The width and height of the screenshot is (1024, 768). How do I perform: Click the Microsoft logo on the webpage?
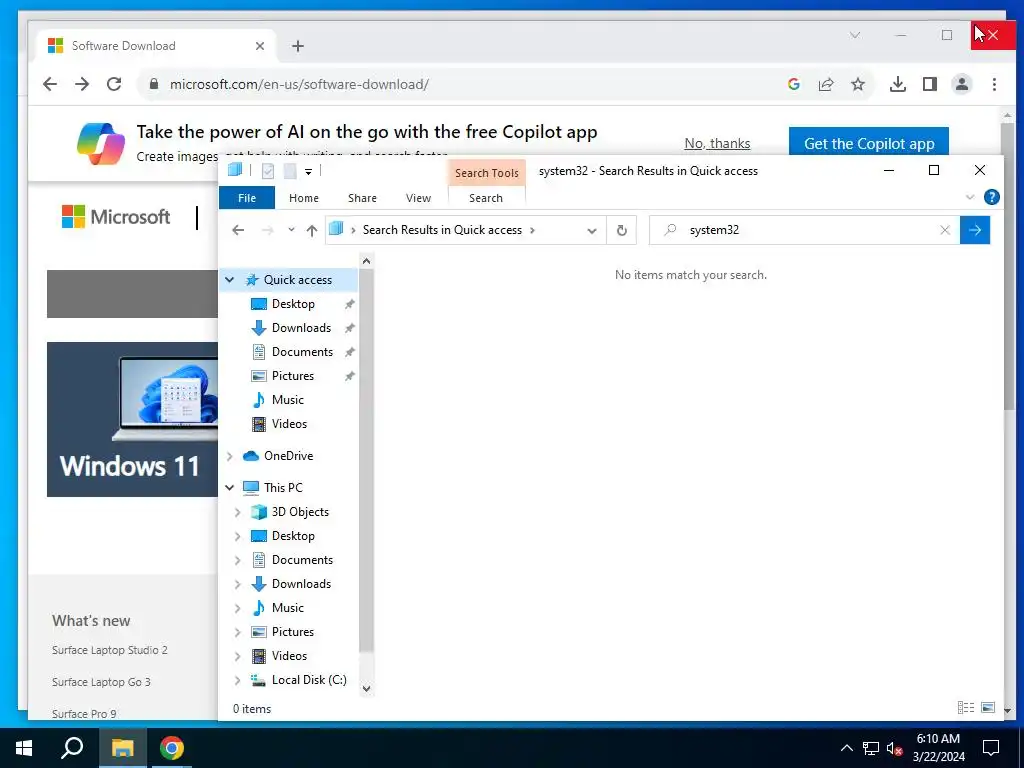pyautogui.click(x=116, y=217)
